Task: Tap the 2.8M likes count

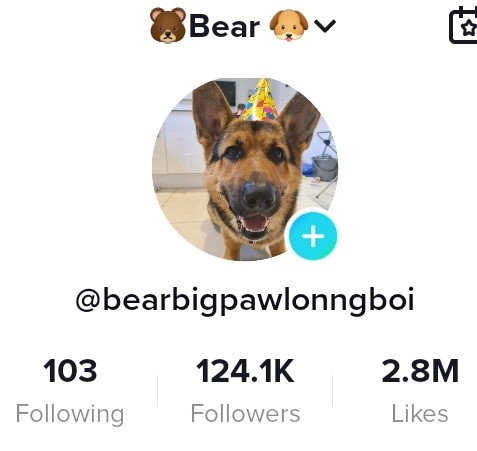Action: point(420,371)
